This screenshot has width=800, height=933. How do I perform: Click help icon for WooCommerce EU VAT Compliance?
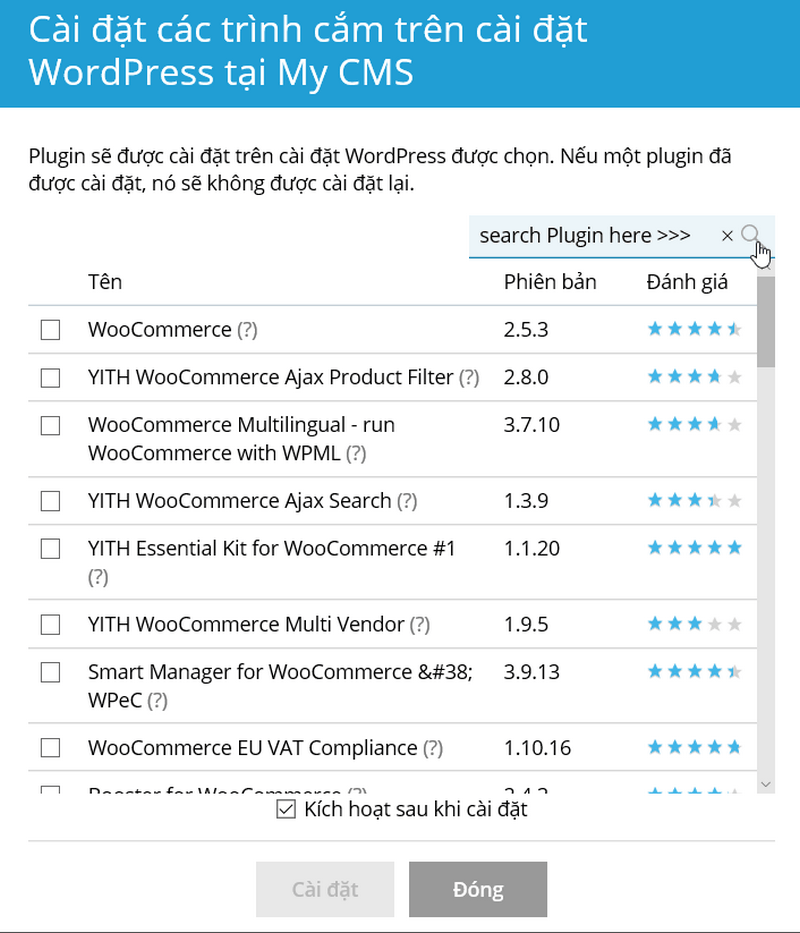[x=433, y=748]
